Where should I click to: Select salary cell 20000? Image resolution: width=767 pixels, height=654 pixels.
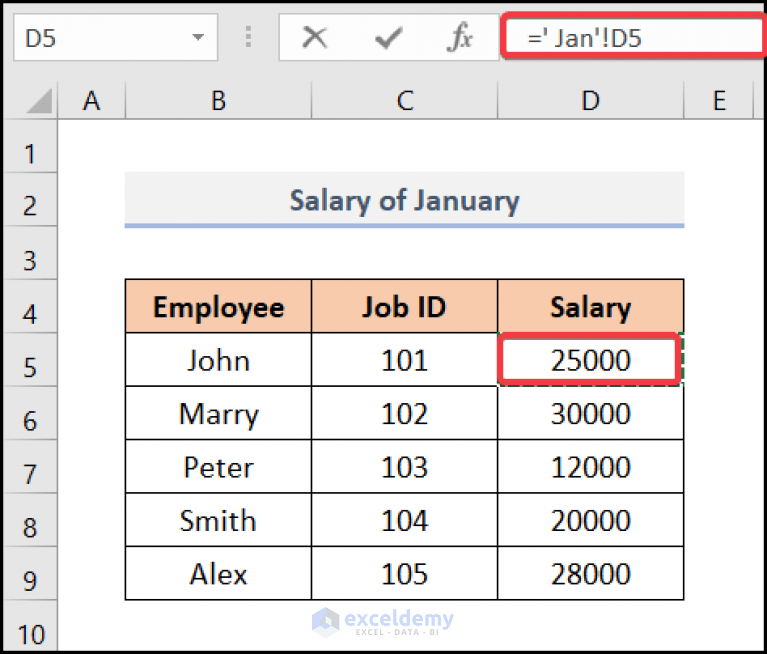590,520
